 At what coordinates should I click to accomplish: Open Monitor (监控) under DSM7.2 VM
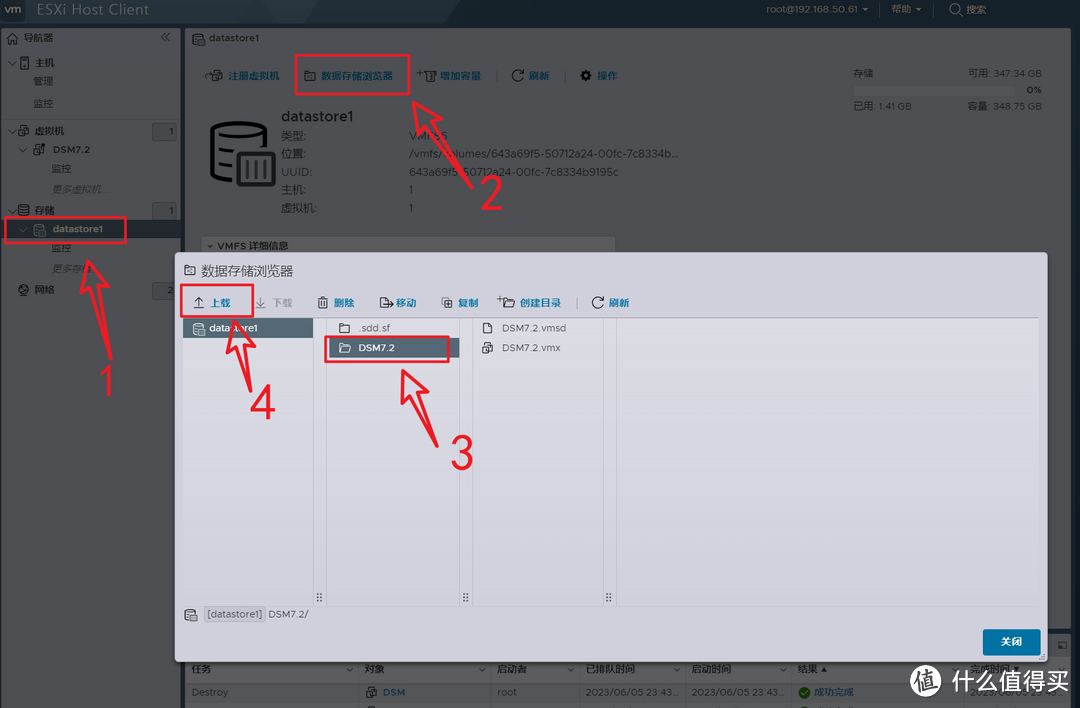coord(61,169)
